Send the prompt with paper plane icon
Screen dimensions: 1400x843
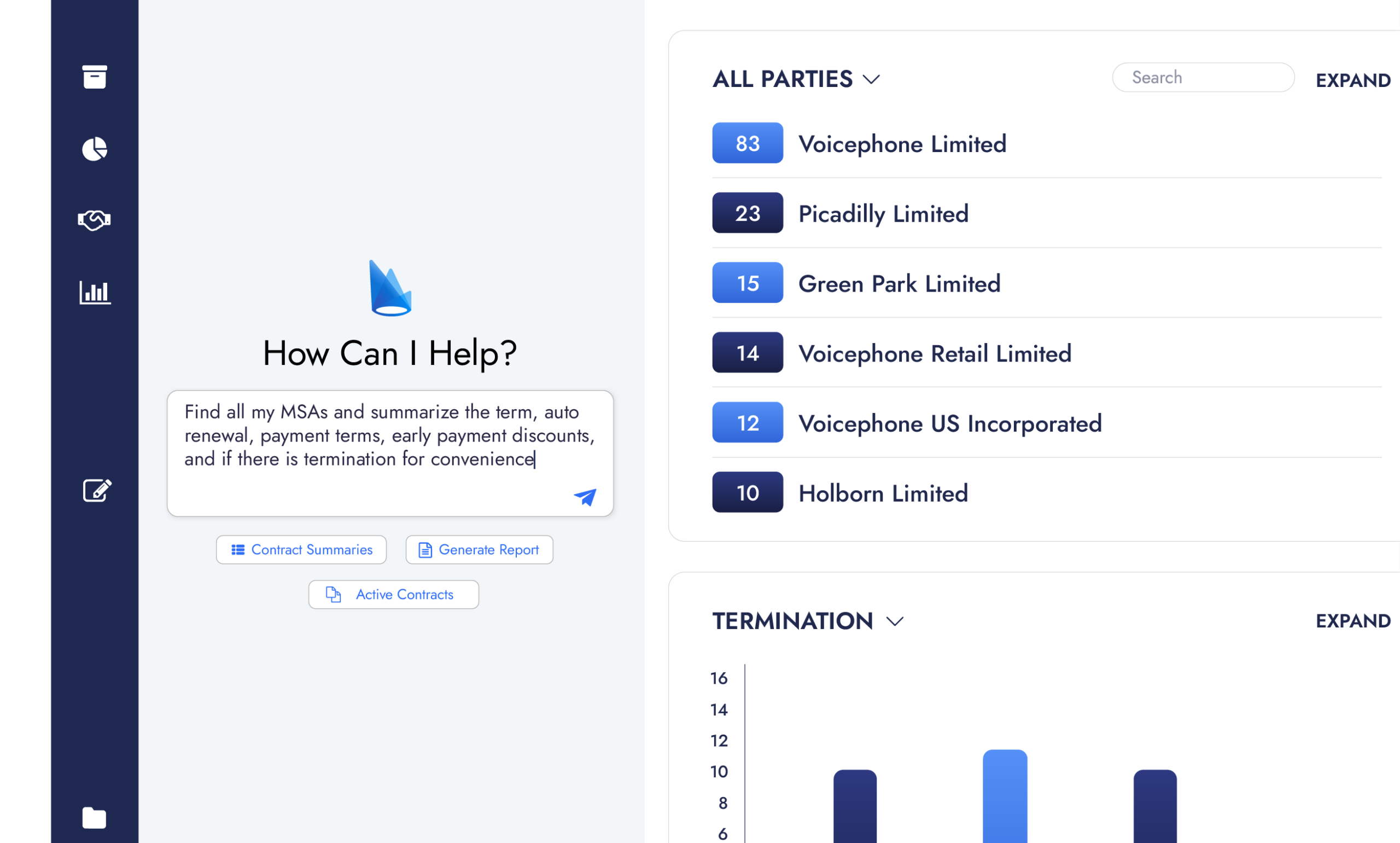coord(585,497)
